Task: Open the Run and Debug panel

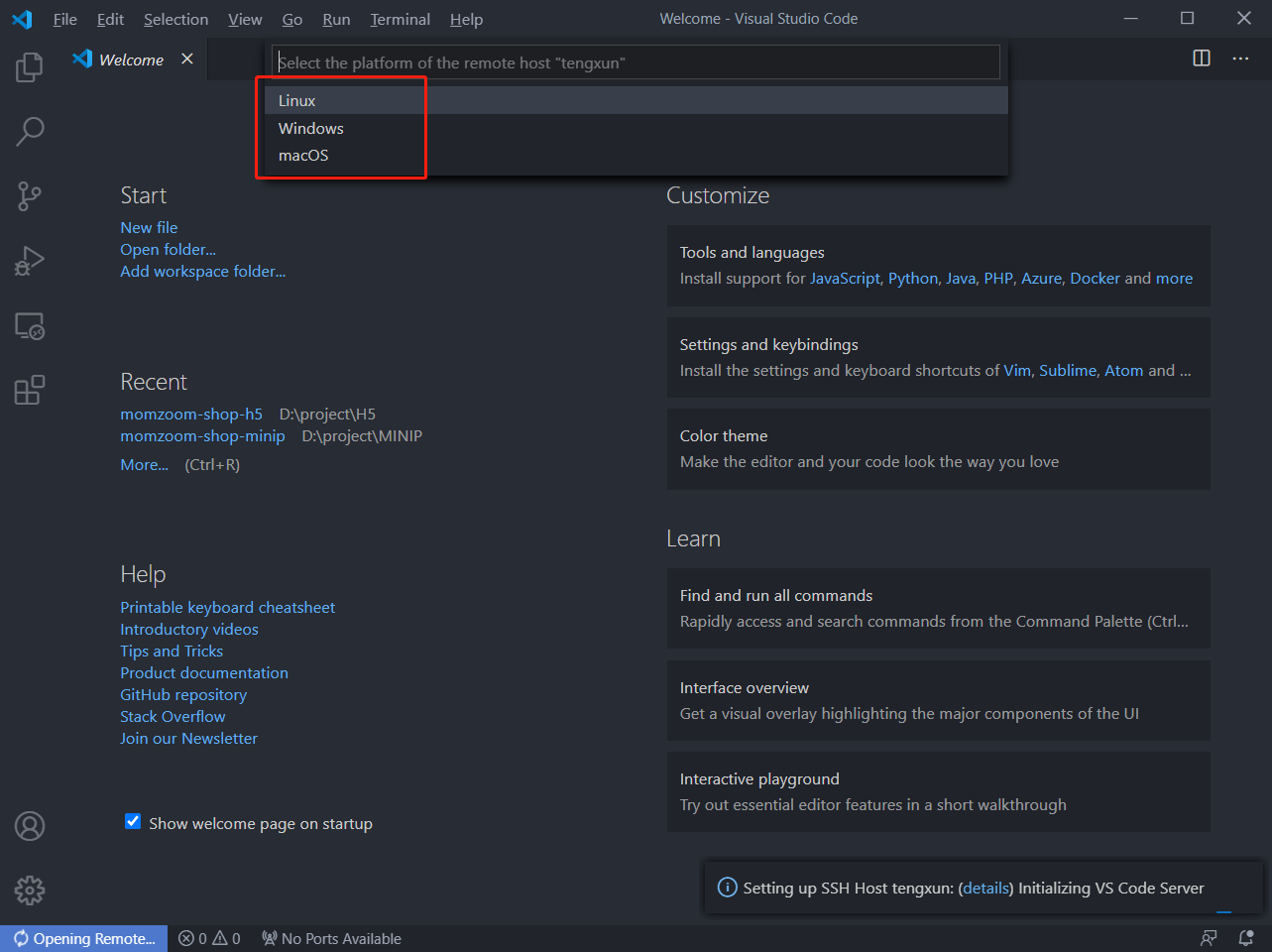Action: click(30, 260)
